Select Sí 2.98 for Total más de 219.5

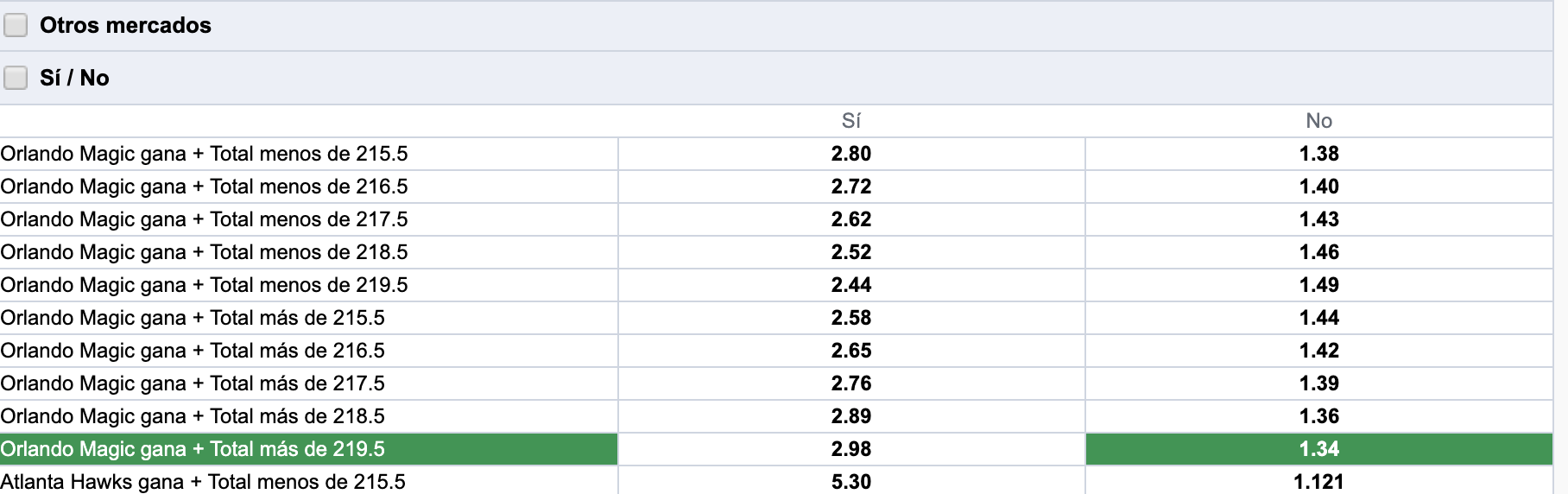point(851,449)
